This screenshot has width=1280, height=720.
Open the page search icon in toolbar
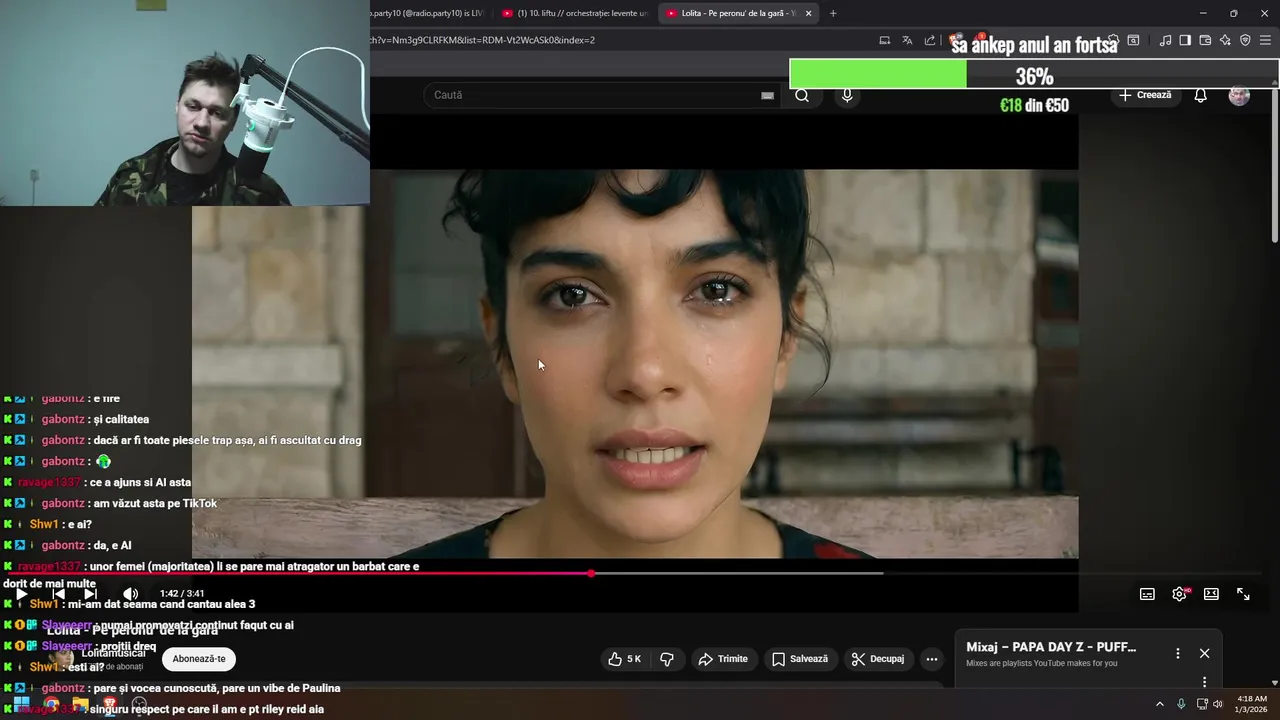click(1133, 40)
